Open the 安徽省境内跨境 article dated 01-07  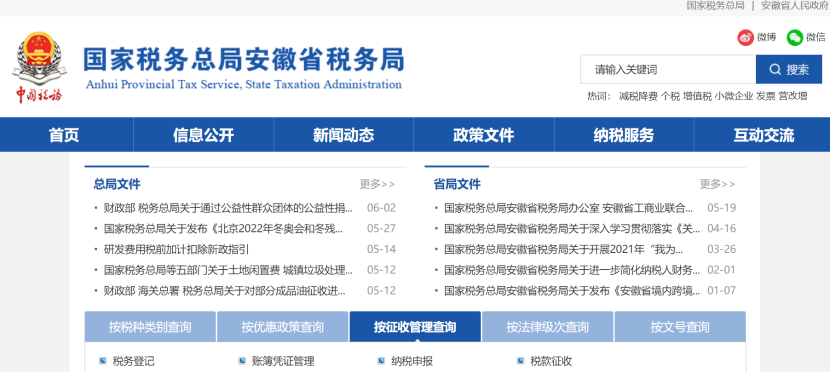(572, 290)
